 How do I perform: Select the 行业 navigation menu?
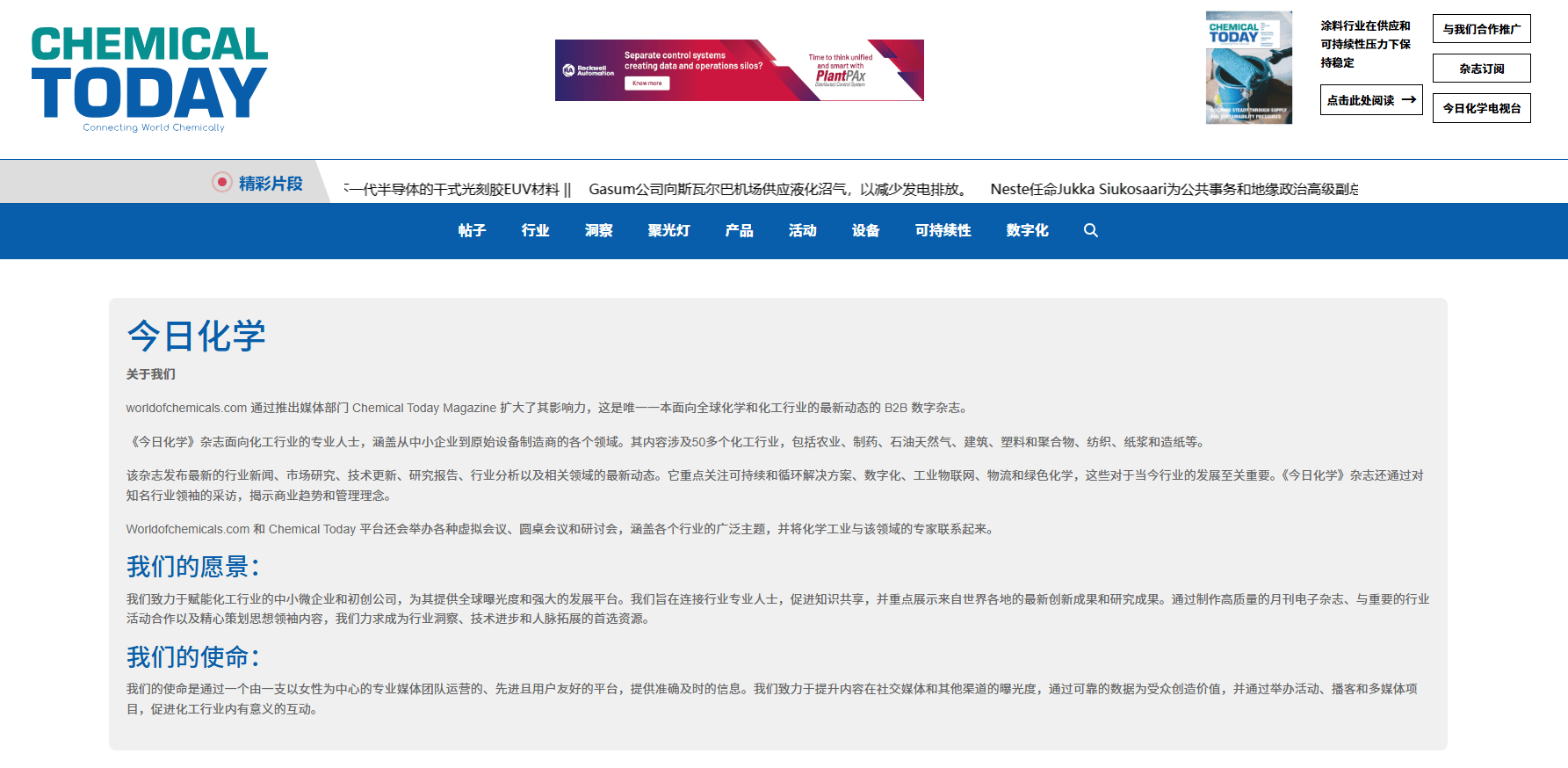click(535, 230)
